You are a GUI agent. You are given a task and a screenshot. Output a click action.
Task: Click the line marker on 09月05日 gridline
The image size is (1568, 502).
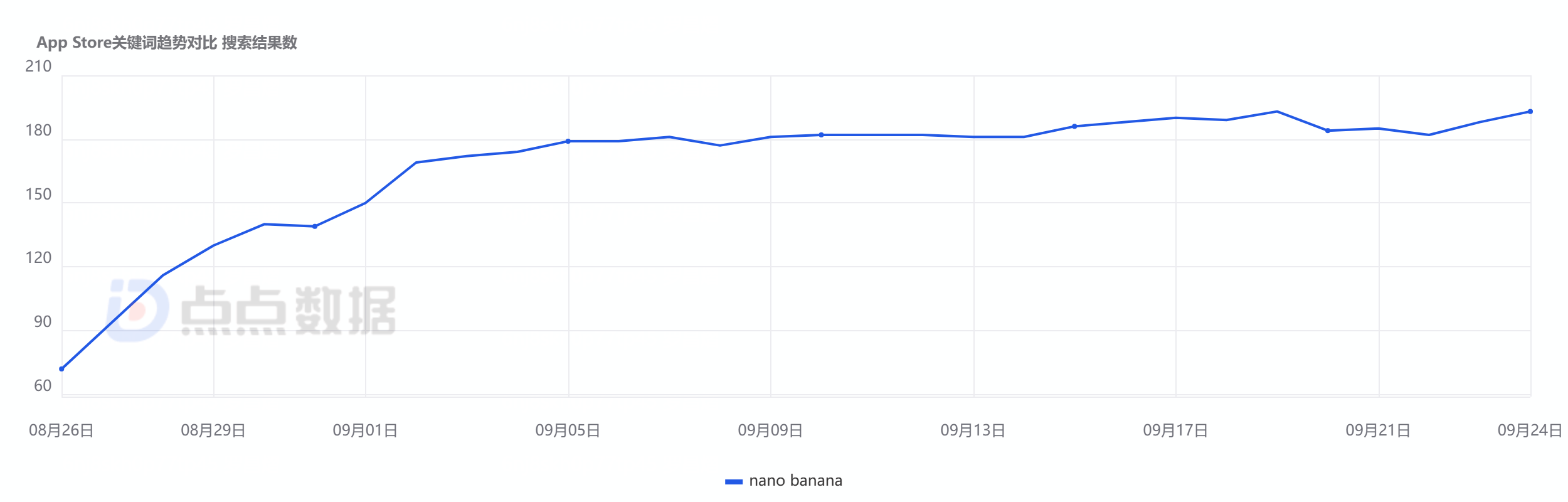point(568,141)
